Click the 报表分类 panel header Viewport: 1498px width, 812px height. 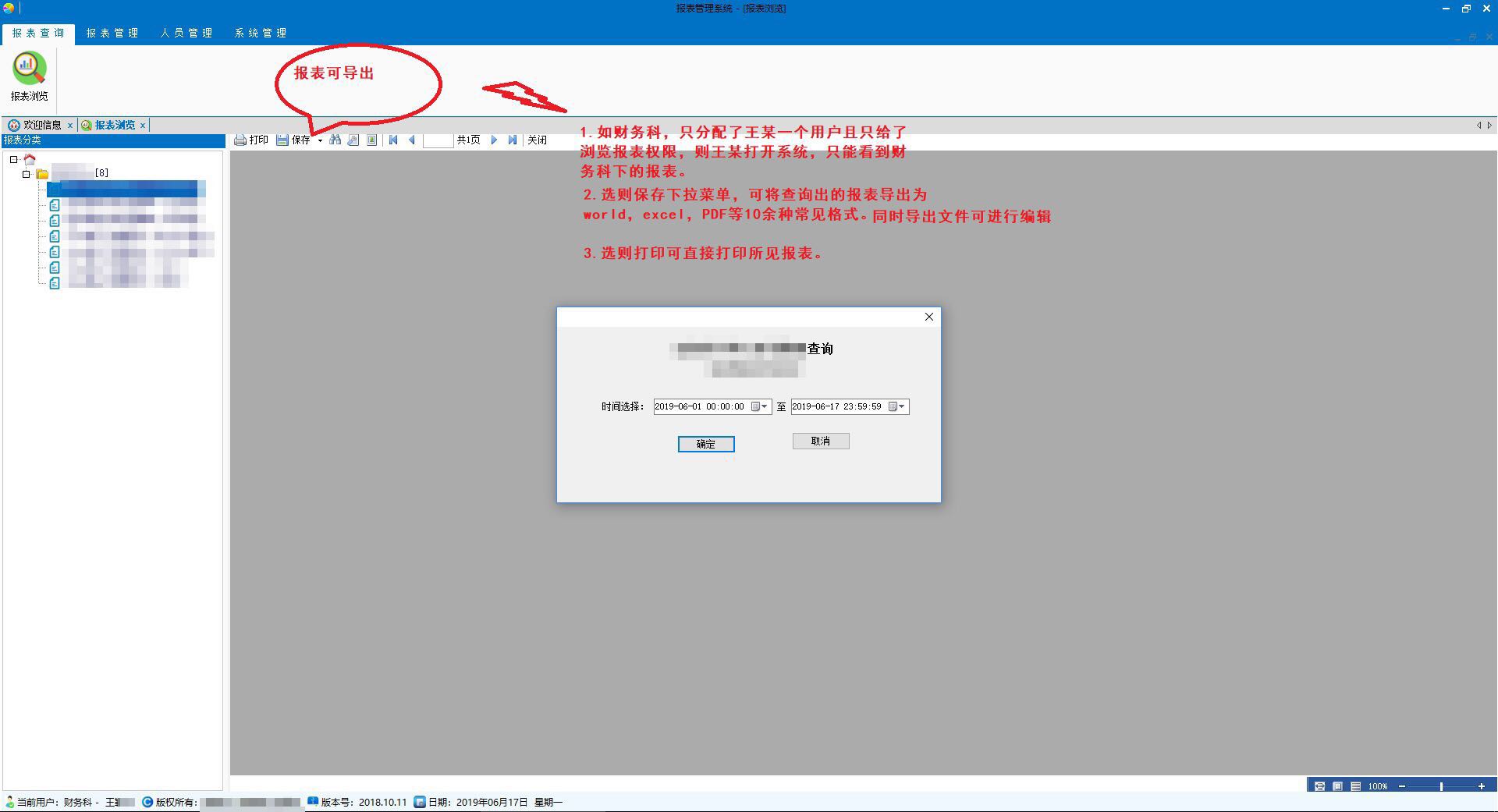click(x=113, y=141)
